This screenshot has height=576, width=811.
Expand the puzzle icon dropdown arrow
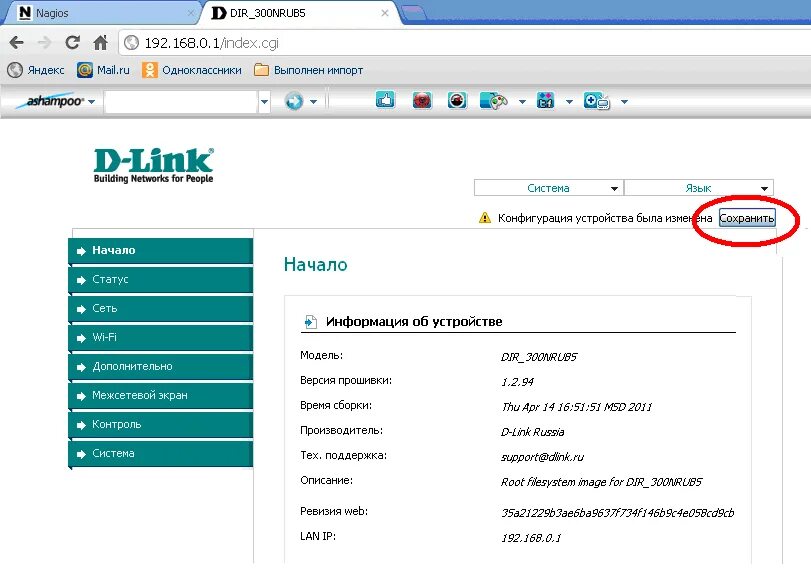(x=569, y=102)
